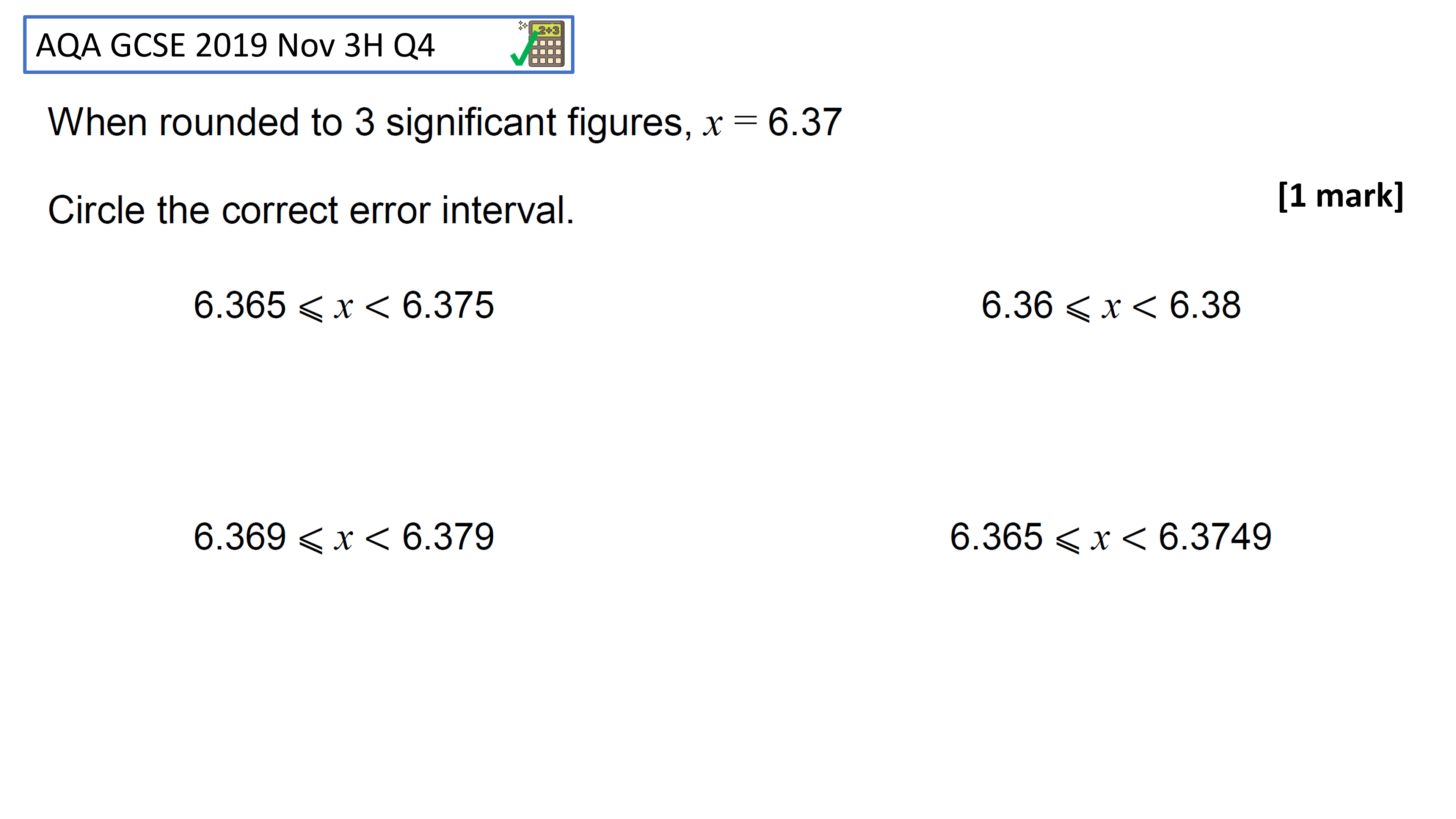Click the upper bound 6.3749
This screenshot has height=819, width=1456.
tap(1215, 537)
